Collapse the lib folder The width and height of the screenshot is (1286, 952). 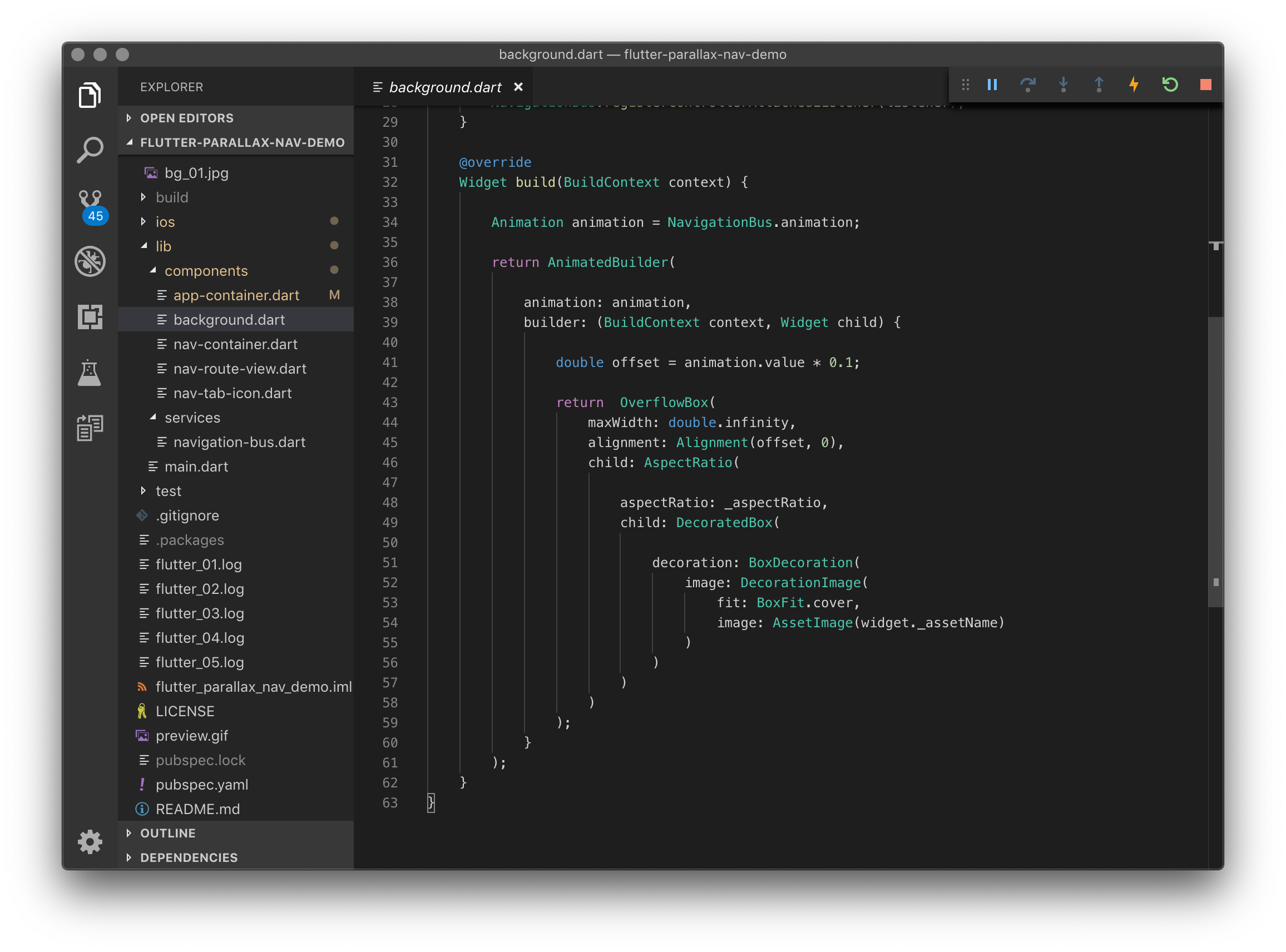point(163,246)
